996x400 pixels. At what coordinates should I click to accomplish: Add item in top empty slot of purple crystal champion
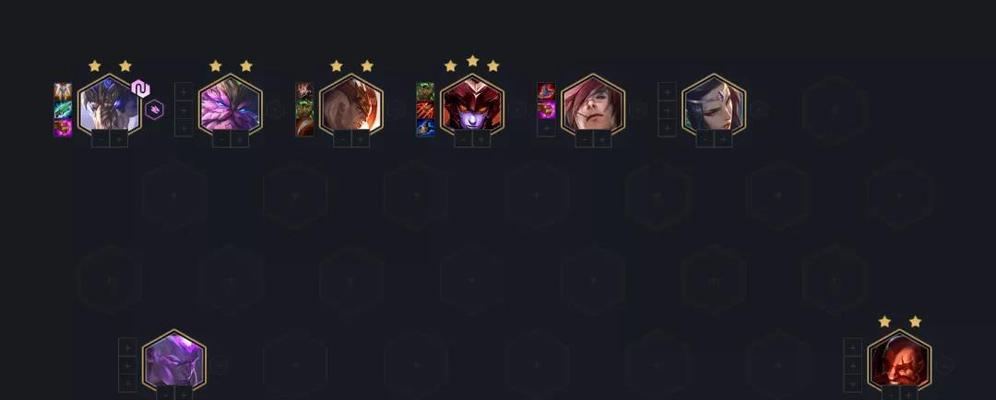184,91
